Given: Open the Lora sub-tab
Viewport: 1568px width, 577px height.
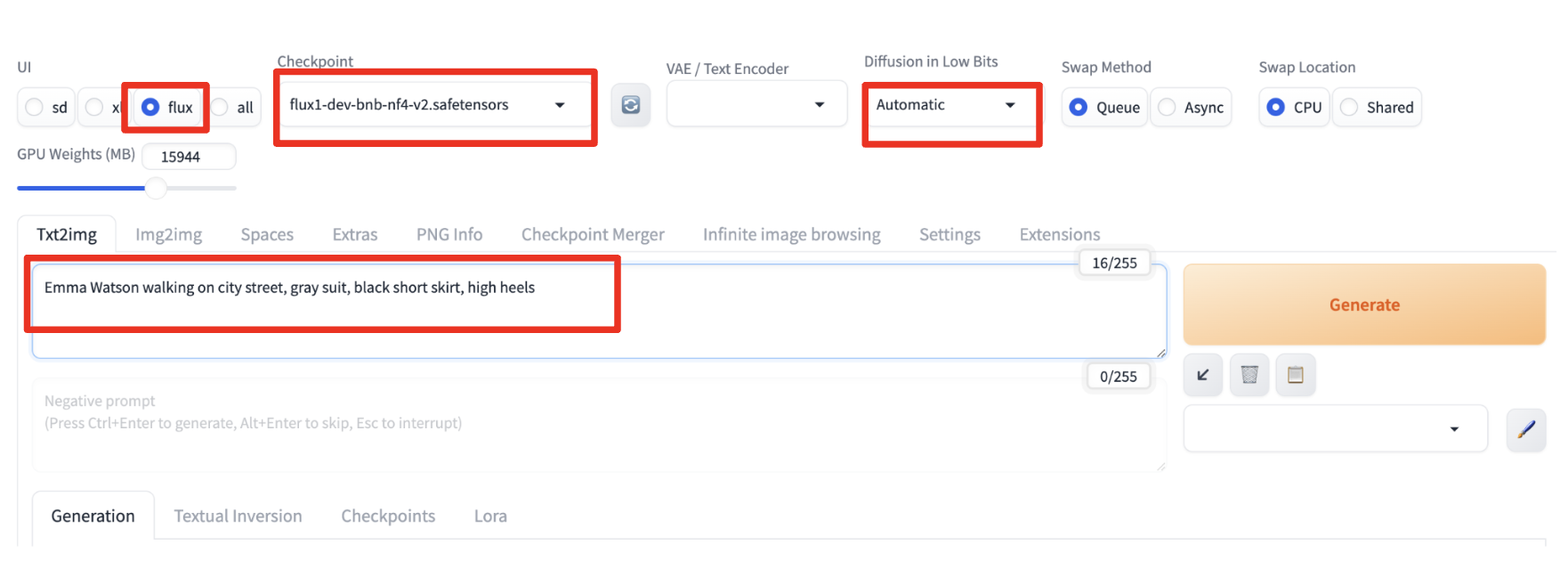Looking at the screenshot, I should (x=490, y=516).
